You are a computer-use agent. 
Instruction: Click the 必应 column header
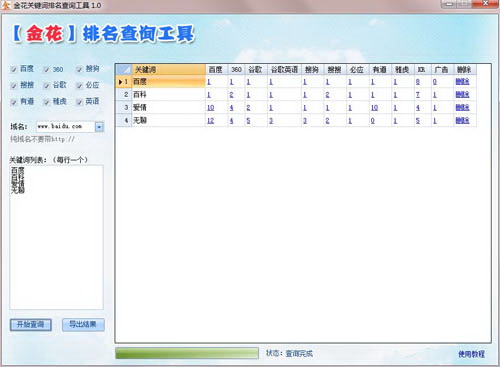point(358,70)
